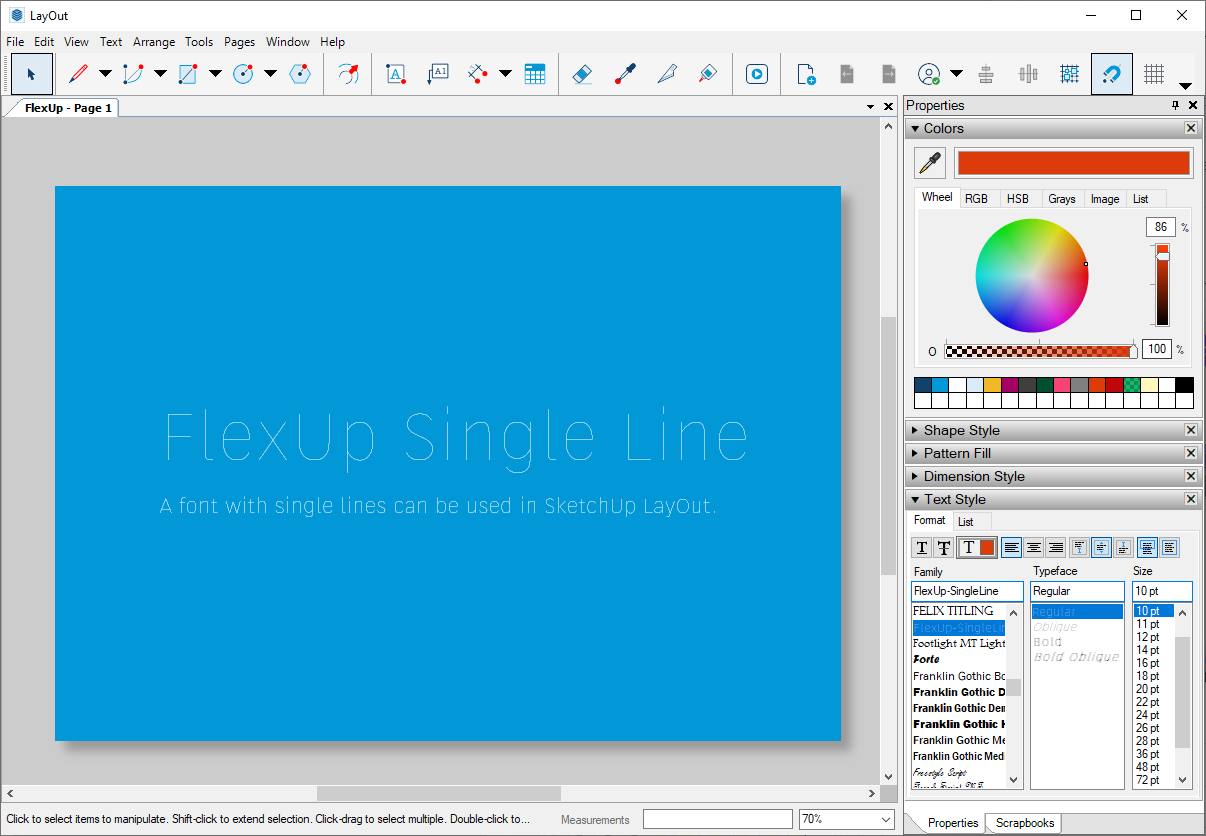The image size is (1206, 836).
Task: Pick the Arc tool
Action: 133,74
